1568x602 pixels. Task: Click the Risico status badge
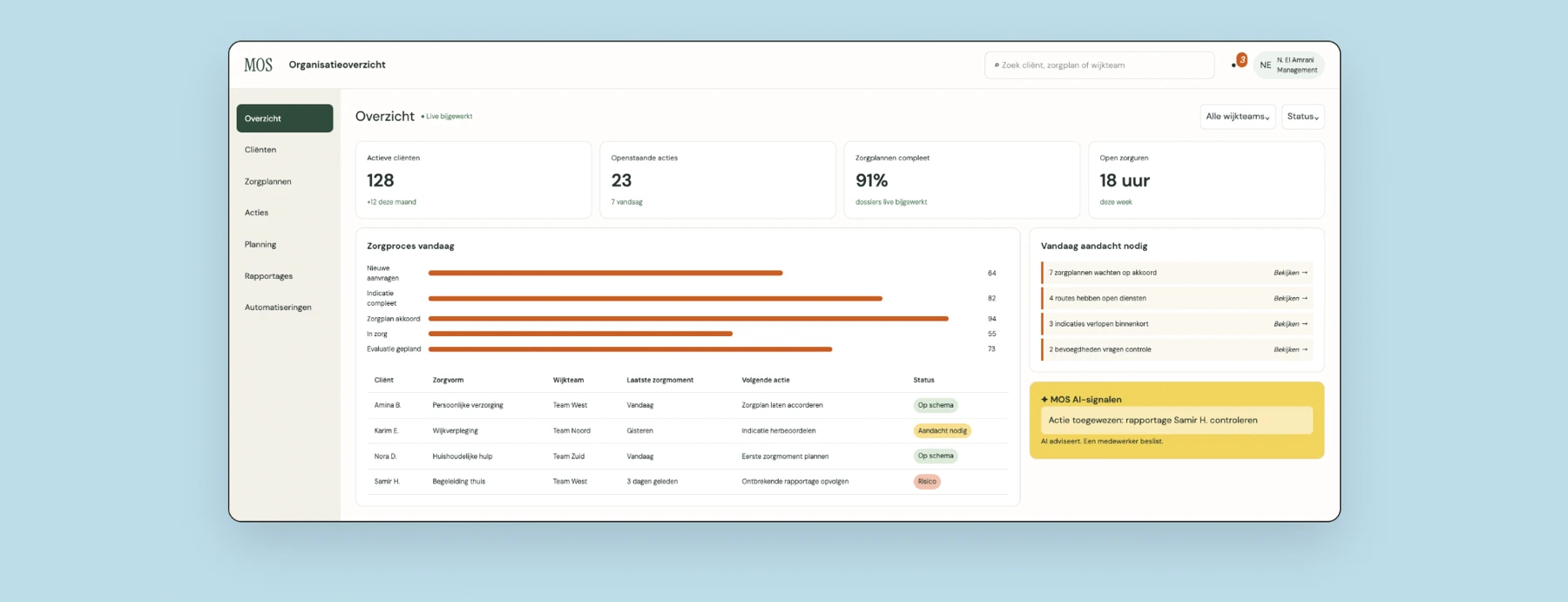(927, 481)
